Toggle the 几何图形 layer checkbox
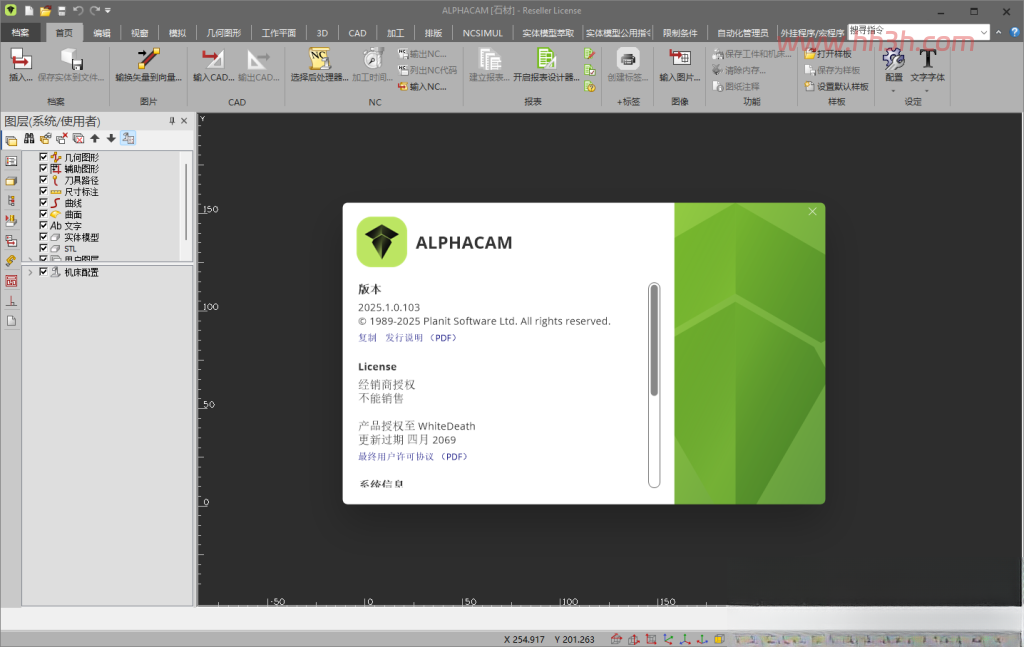 (x=43, y=157)
